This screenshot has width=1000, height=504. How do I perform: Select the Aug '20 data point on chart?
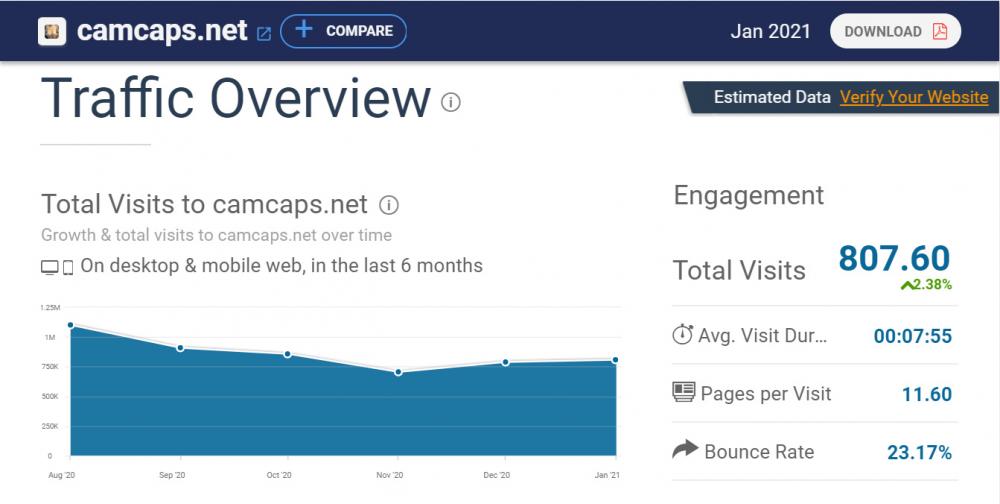tap(70, 325)
